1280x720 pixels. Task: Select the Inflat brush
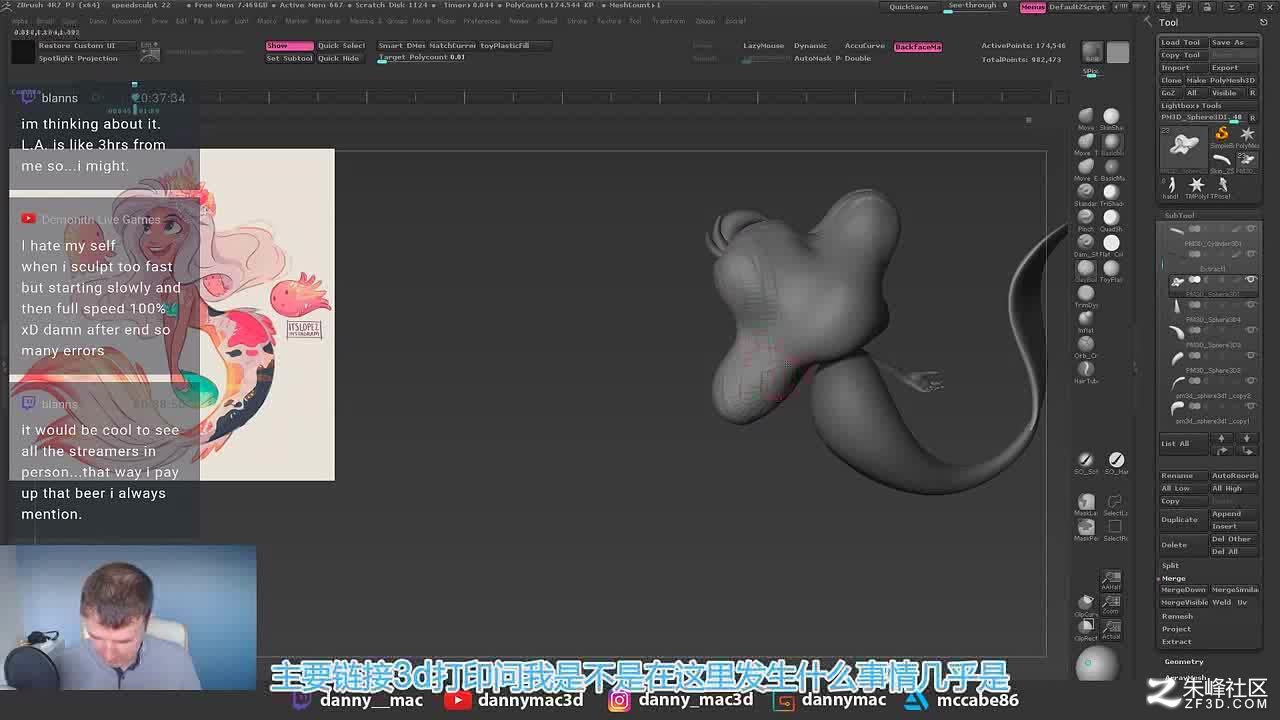coord(1086,321)
